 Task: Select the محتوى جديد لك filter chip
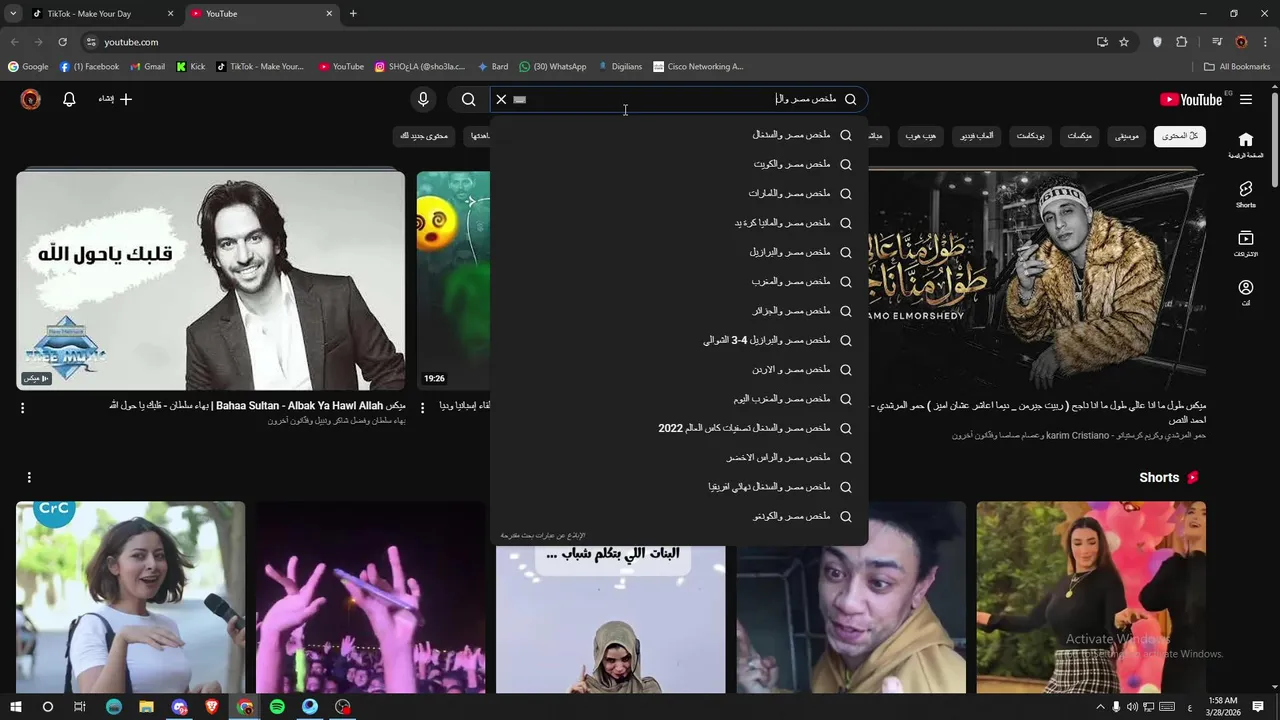coord(424,136)
